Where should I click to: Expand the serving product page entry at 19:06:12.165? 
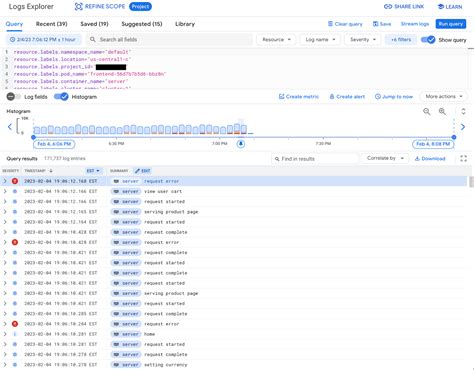click(5, 212)
